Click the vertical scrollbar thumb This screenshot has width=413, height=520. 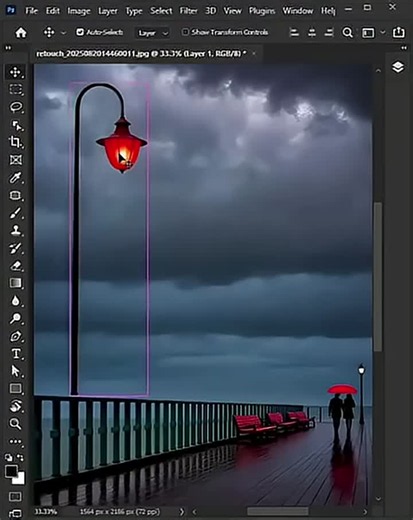pyautogui.click(x=377, y=276)
